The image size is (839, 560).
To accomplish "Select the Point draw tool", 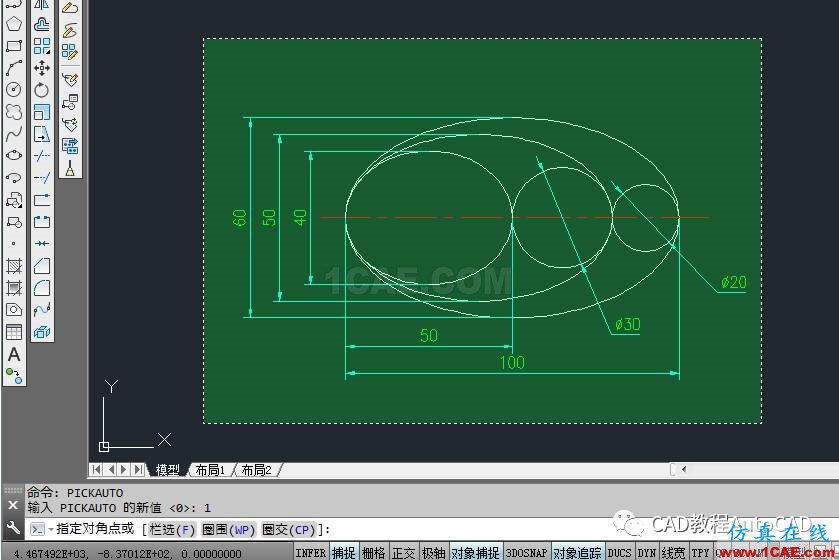I will tap(13, 244).
